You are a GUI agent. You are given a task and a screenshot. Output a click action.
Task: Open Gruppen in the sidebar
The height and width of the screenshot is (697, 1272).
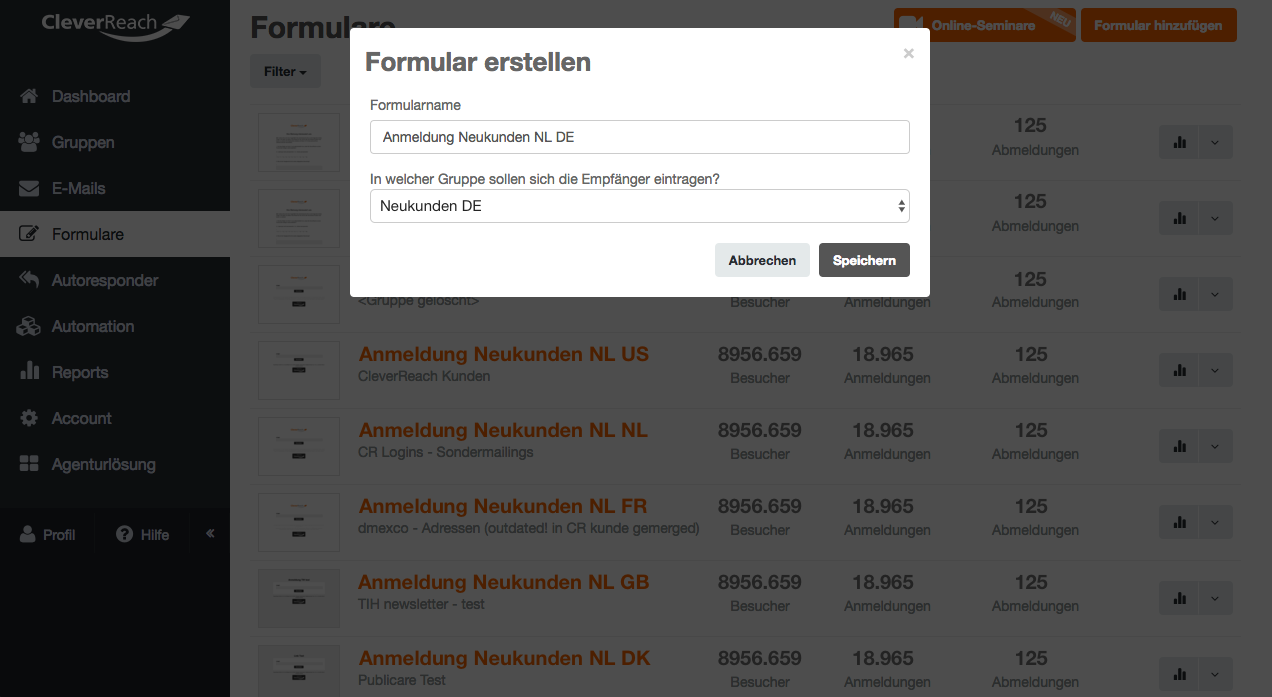115,142
